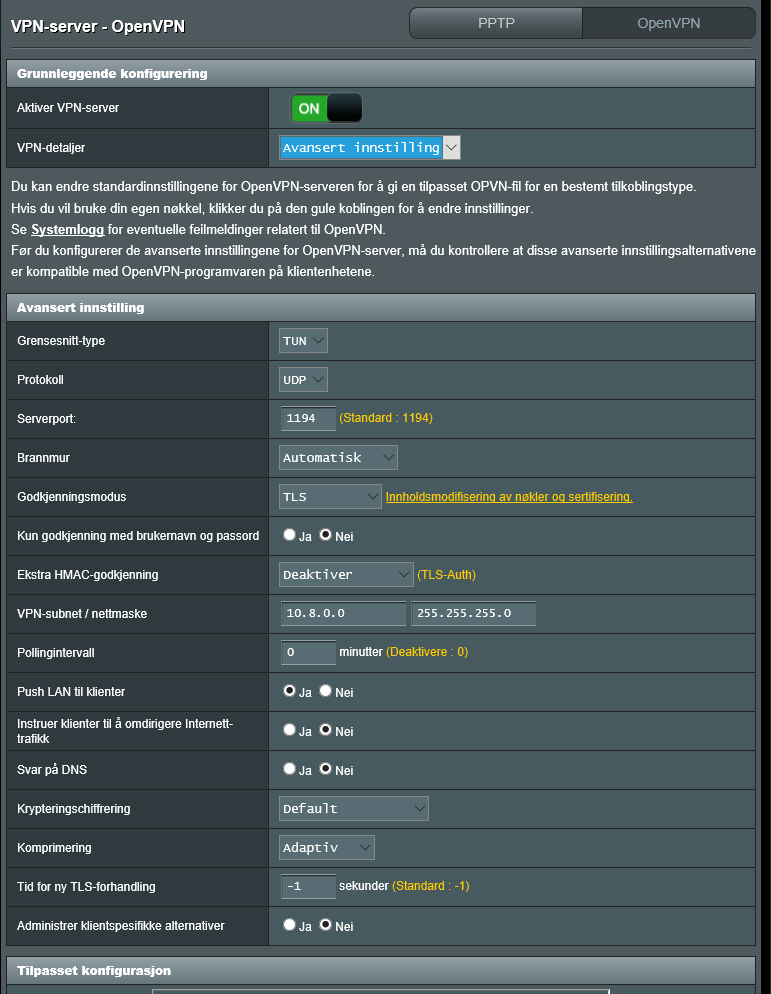Open the Systemlogg link
The height and width of the screenshot is (994, 771).
[67, 229]
